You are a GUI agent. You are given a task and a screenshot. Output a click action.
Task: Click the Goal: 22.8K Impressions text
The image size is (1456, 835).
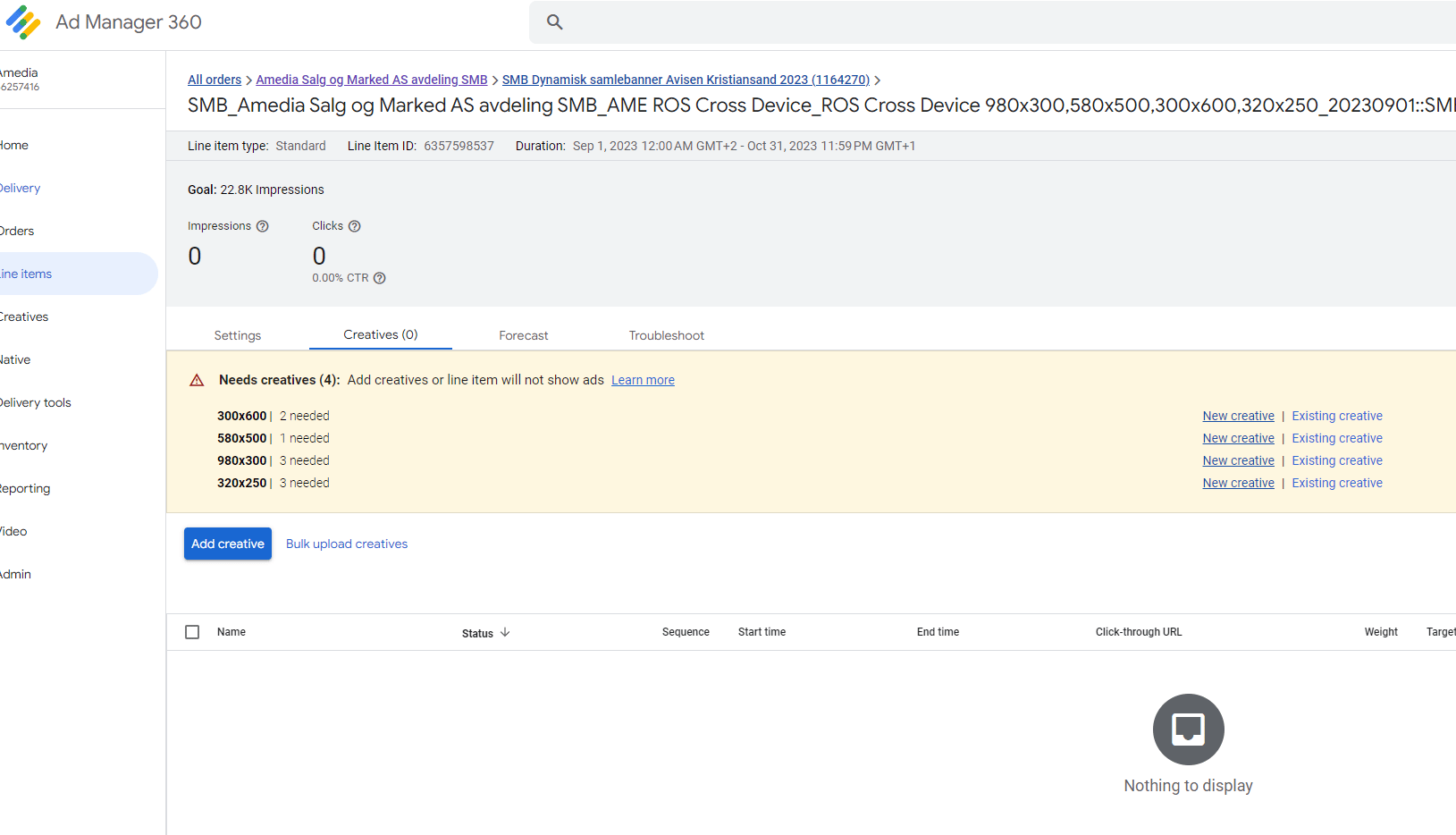coord(256,190)
